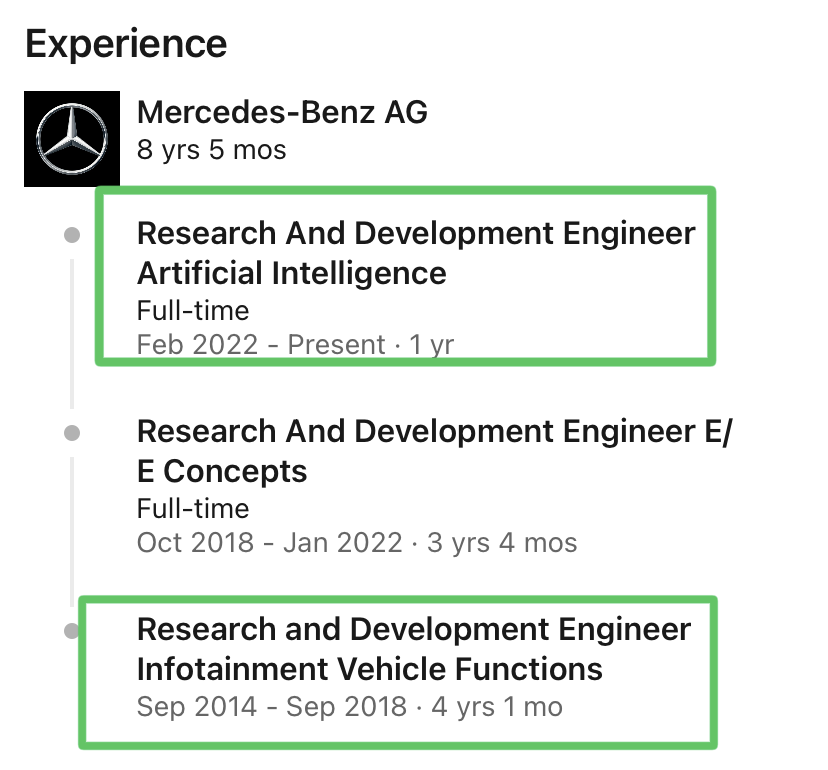Open the Engineer Artificial Intelligence job title
Screen dimensions: 828x770
click(415, 252)
